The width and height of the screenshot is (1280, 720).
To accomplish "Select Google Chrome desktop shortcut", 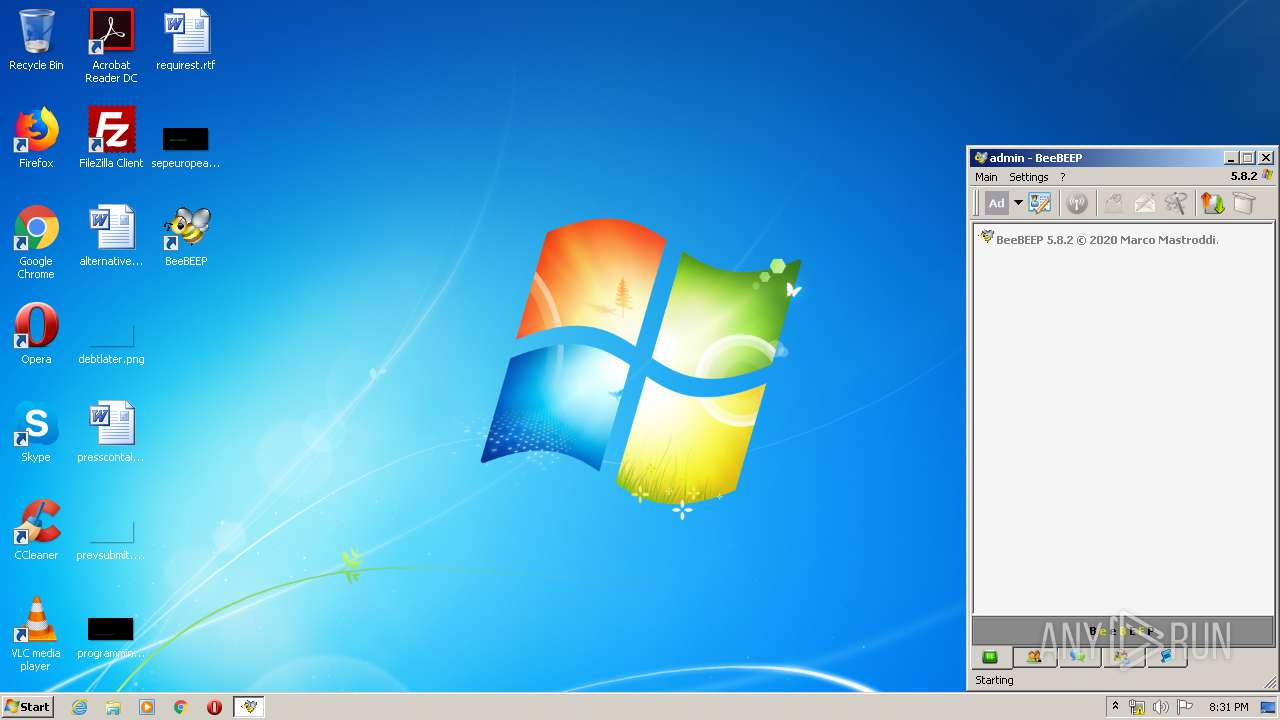I will coord(36,242).
